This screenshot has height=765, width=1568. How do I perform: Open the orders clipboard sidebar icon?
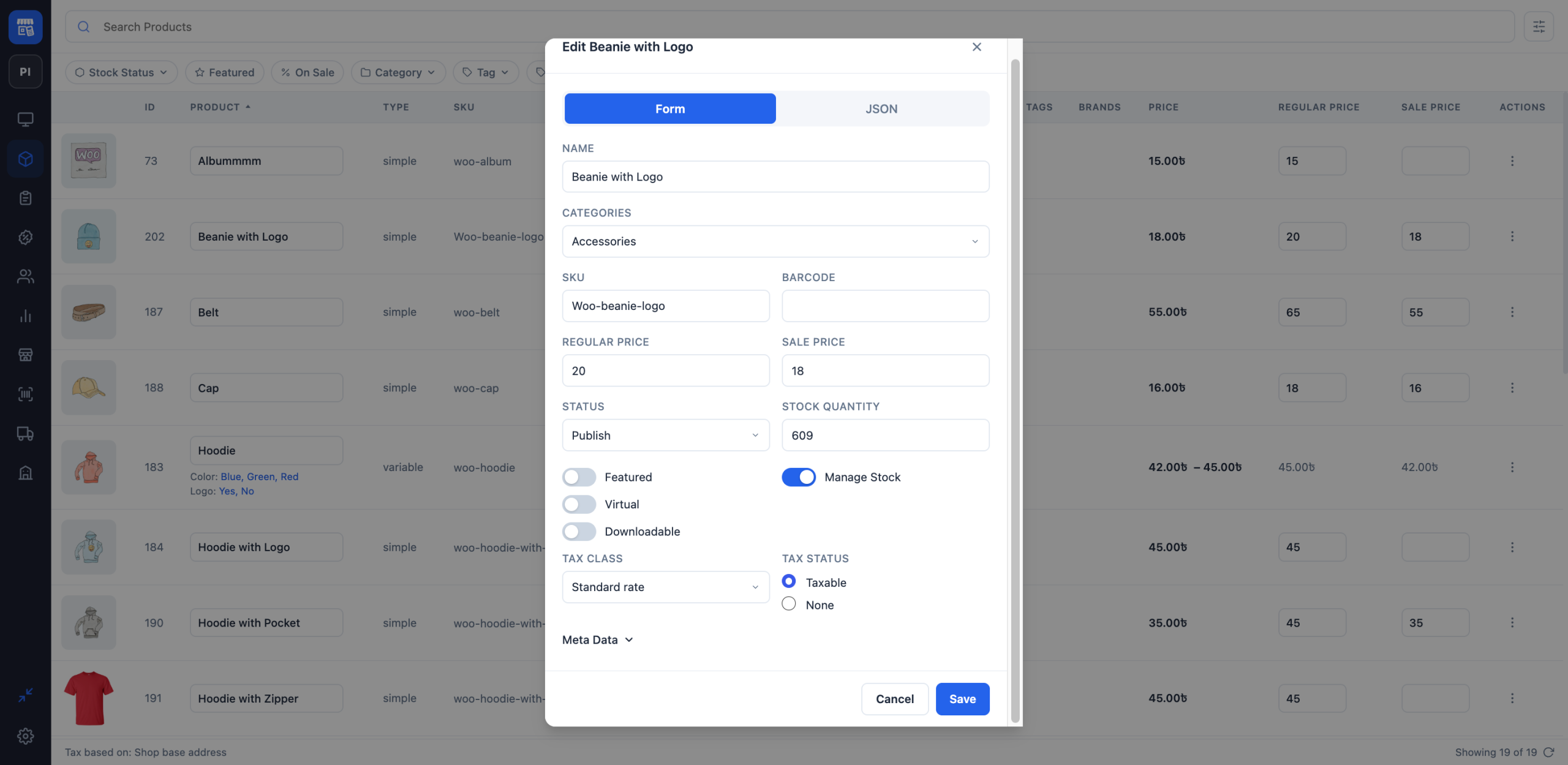25,198
